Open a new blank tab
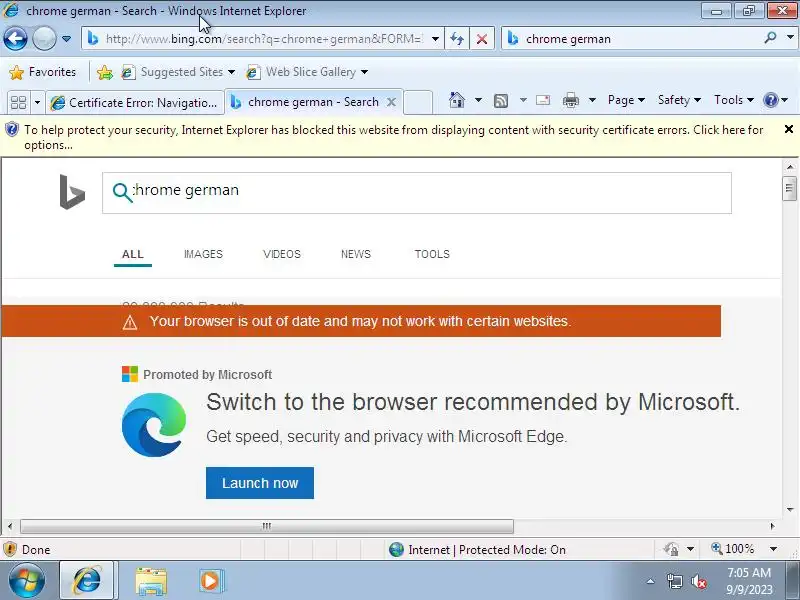The height and width of the screenshot is (600, 800). pos(418,102)
